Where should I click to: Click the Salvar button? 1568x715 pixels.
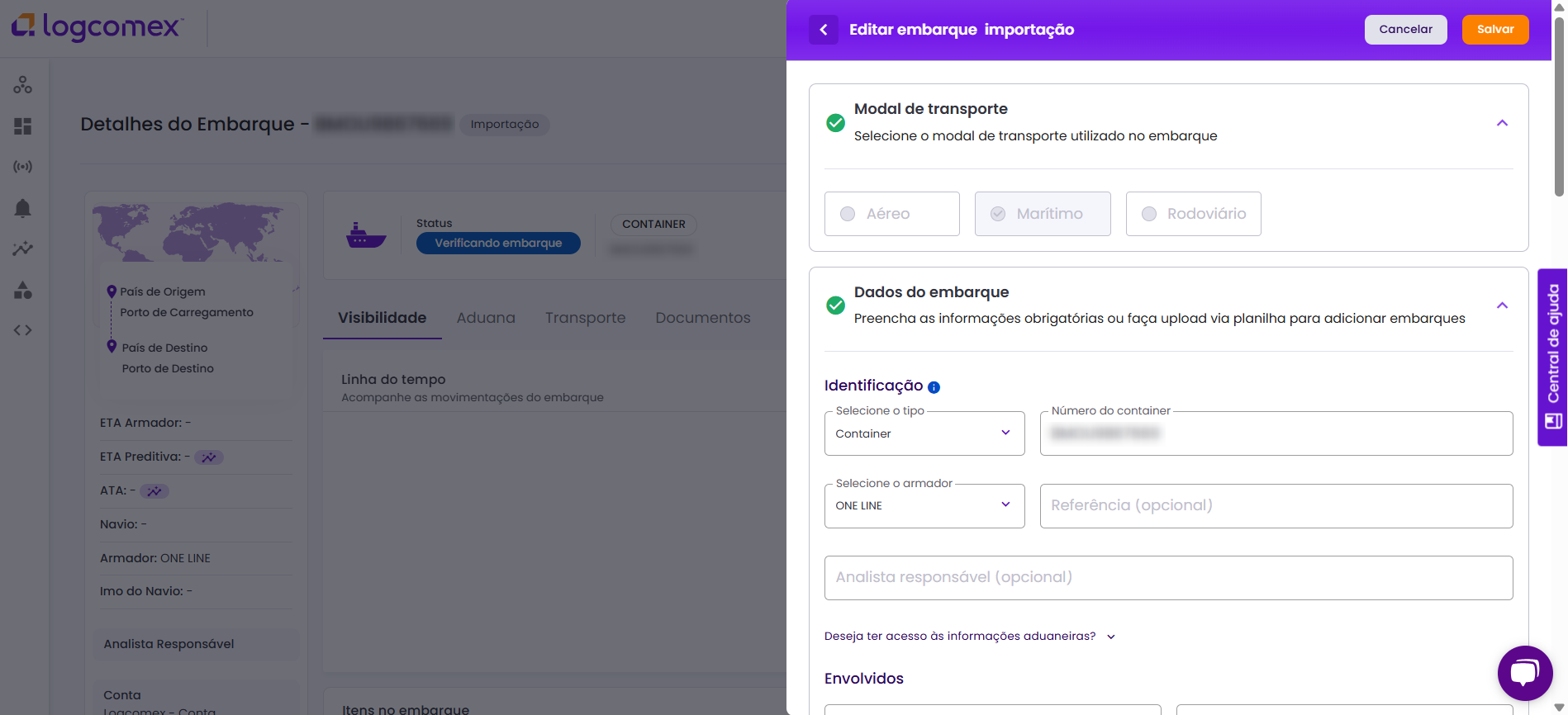tap(1494, 30)
